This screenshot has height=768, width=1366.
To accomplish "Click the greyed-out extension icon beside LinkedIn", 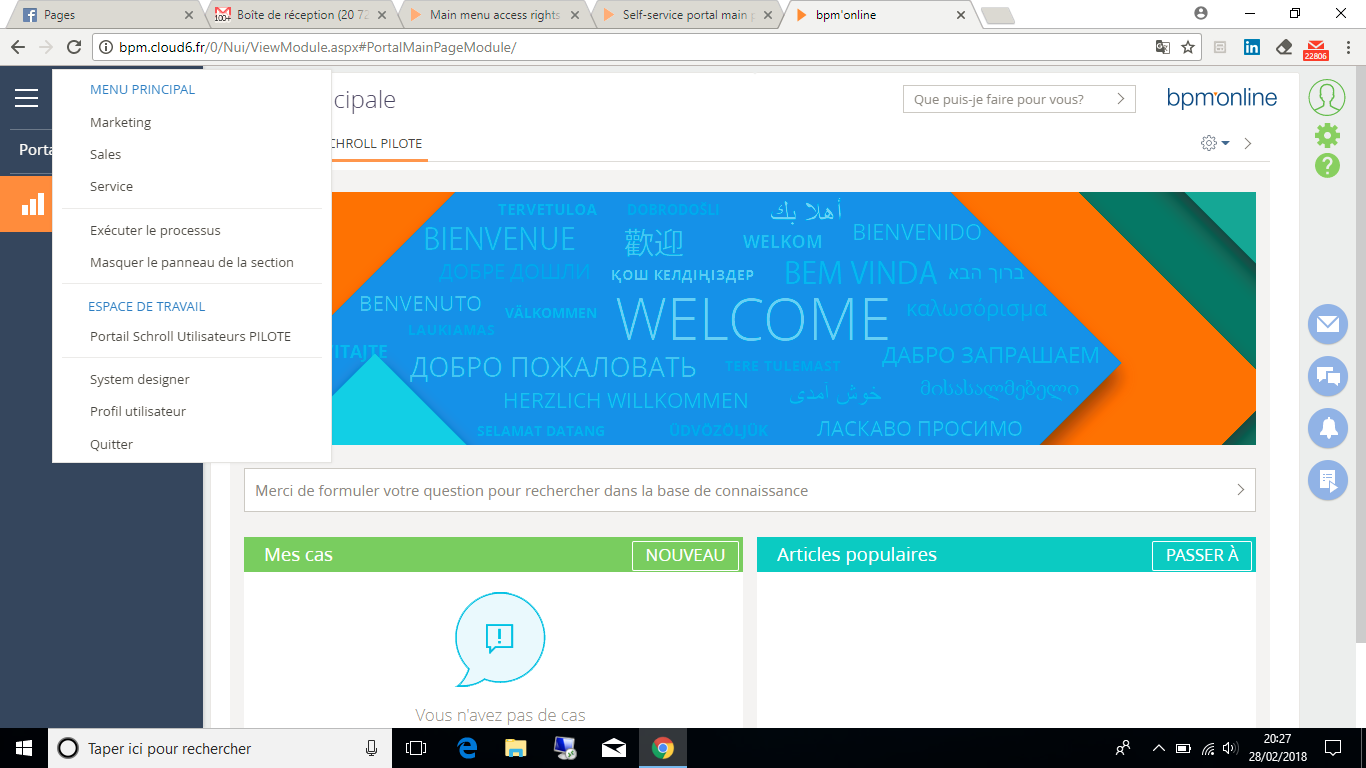I will tap(1221, 47).
